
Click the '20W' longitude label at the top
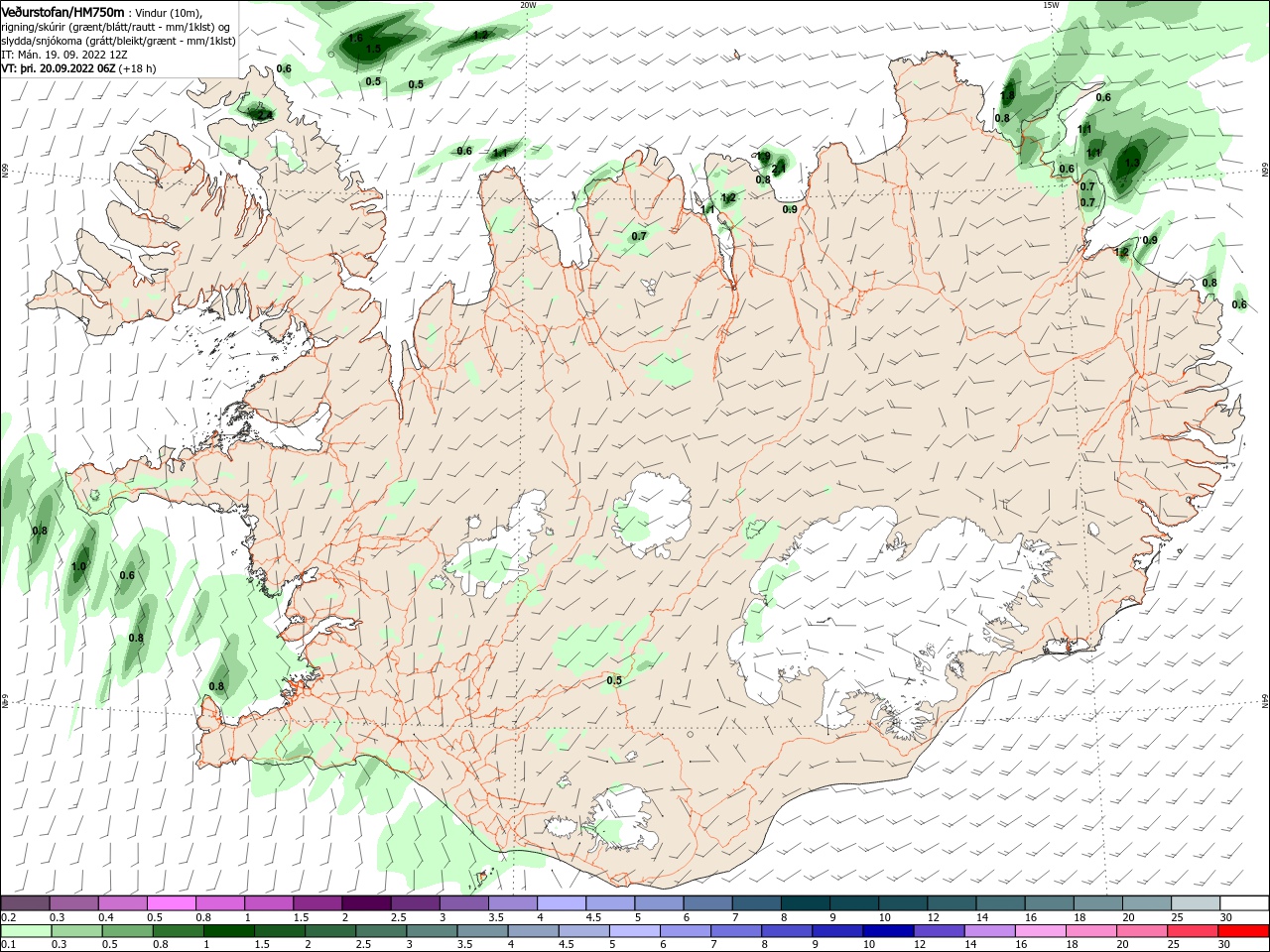[528, 4]
